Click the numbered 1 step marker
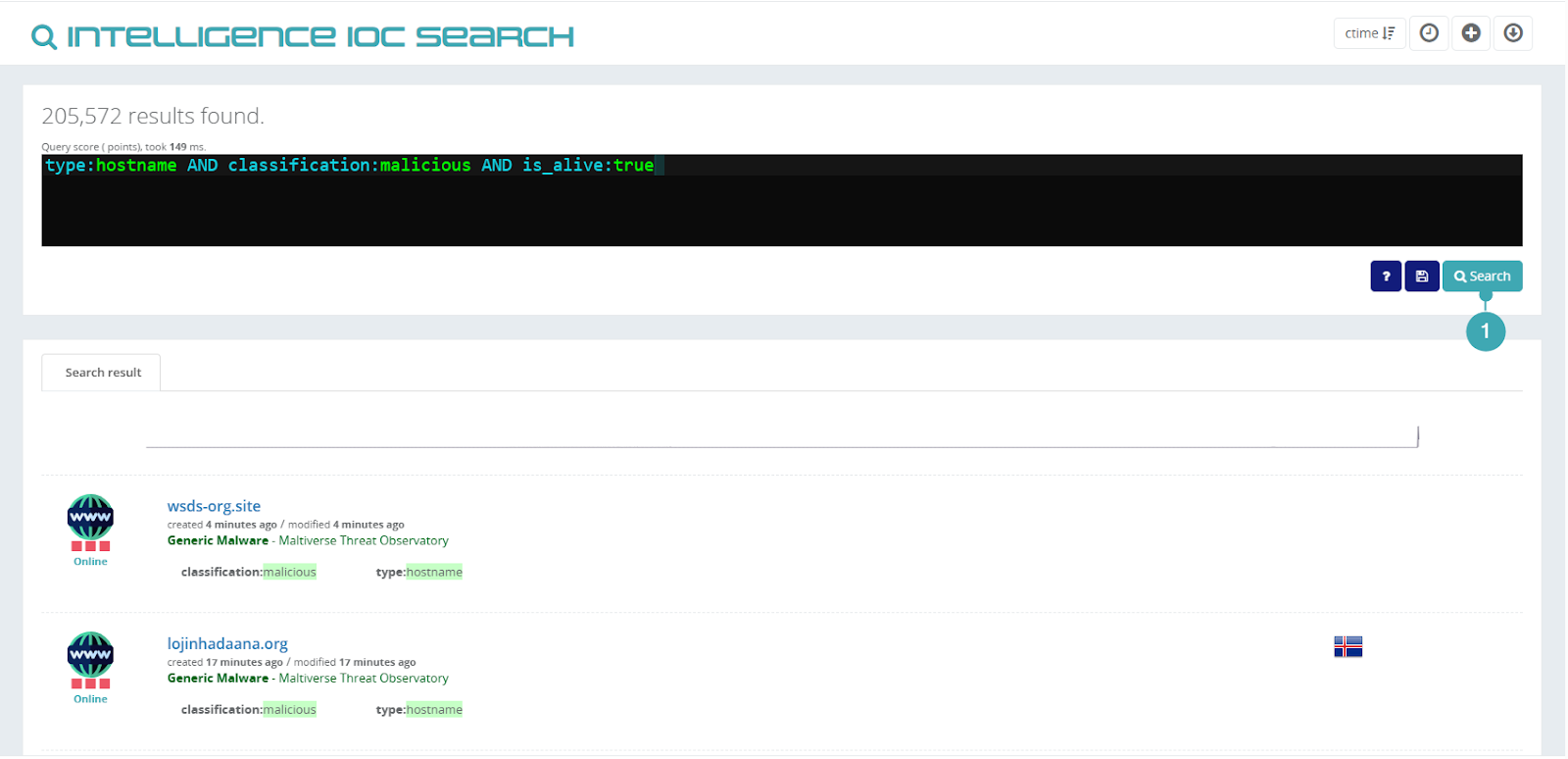This screenshot has height=759, width=1568. pos(1485,331)
